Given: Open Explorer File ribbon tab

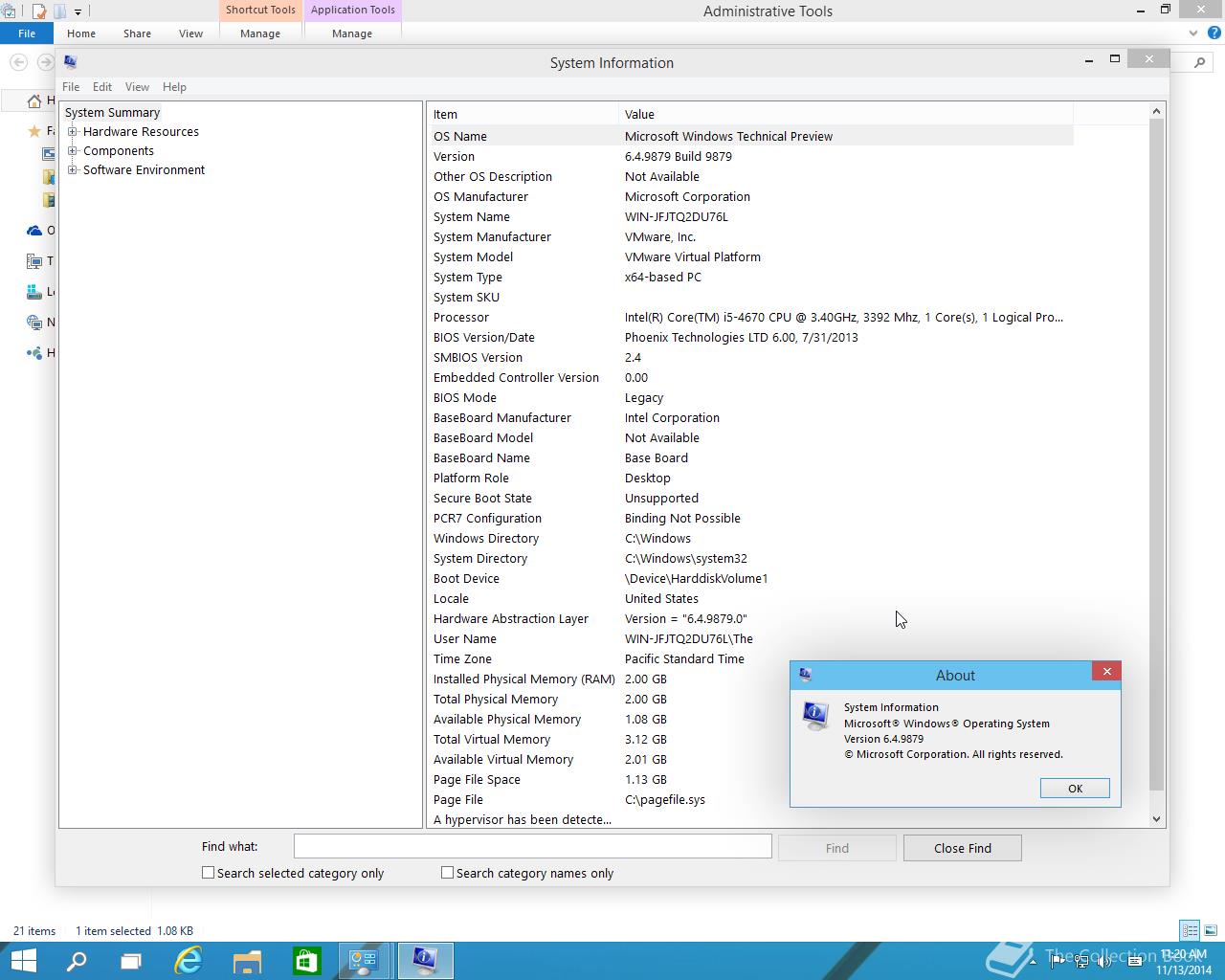Looking at the screenshot, I should click(27, 33).
